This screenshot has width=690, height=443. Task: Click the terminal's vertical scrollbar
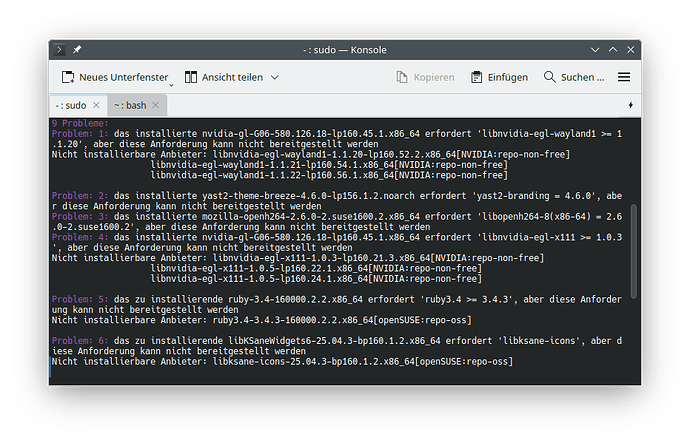pyautogui.click(x=631, y=270)
